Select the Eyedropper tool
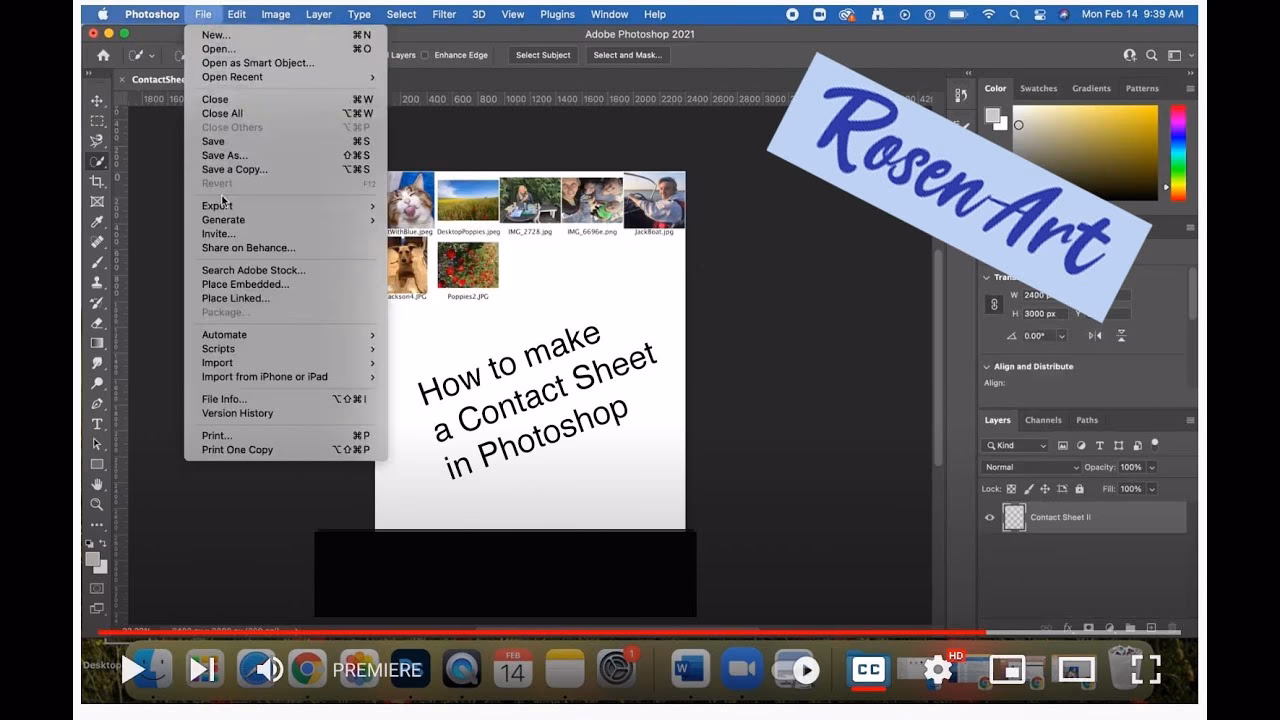 click(97, 222)
